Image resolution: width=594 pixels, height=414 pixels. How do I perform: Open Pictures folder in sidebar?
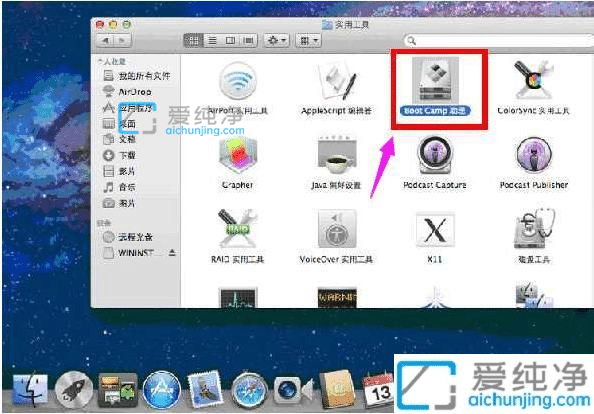pyautogui.click(x=120, y=203)
